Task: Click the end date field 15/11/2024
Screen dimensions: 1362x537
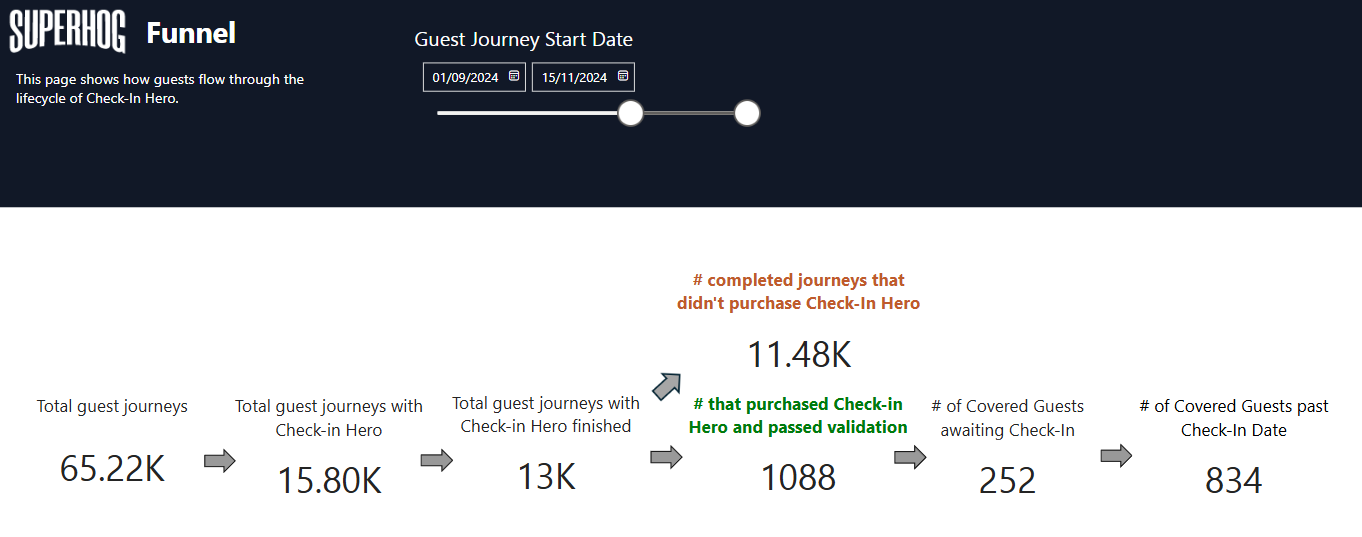Action: (x=574, y=77)
